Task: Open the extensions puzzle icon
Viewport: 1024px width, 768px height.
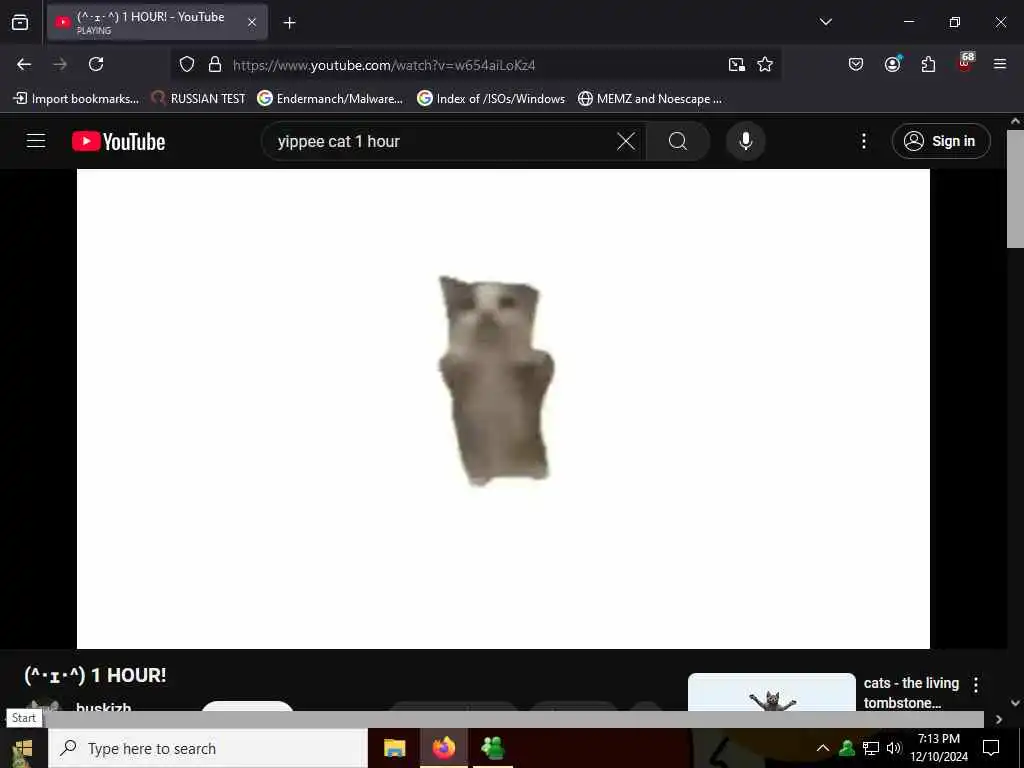Action: 928,64
